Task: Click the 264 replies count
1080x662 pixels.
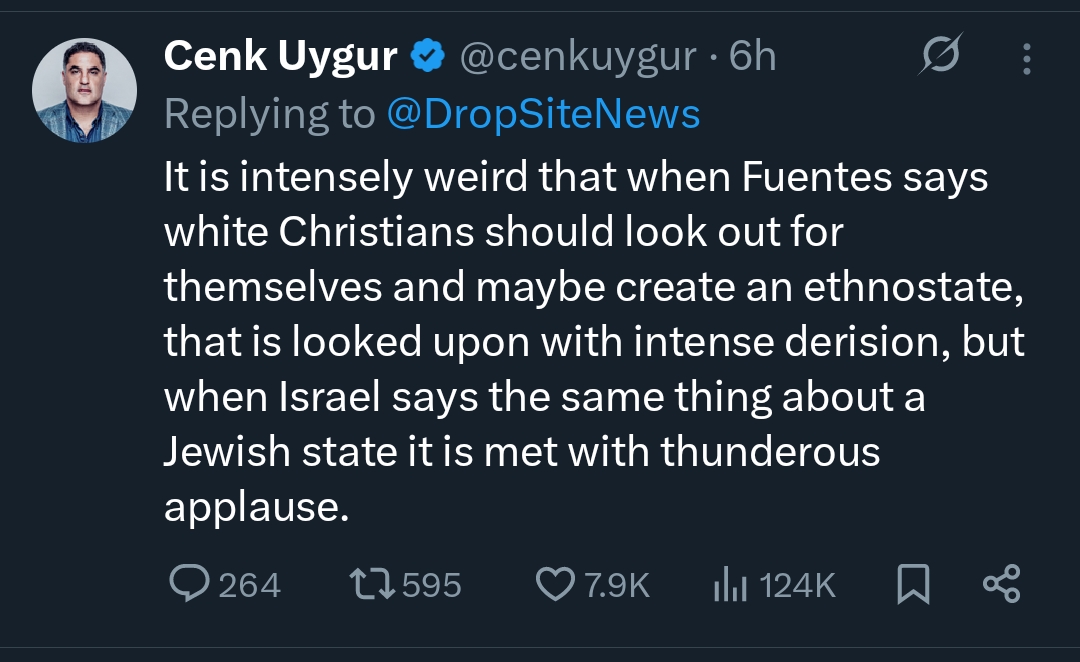Action: pos(250,585)
